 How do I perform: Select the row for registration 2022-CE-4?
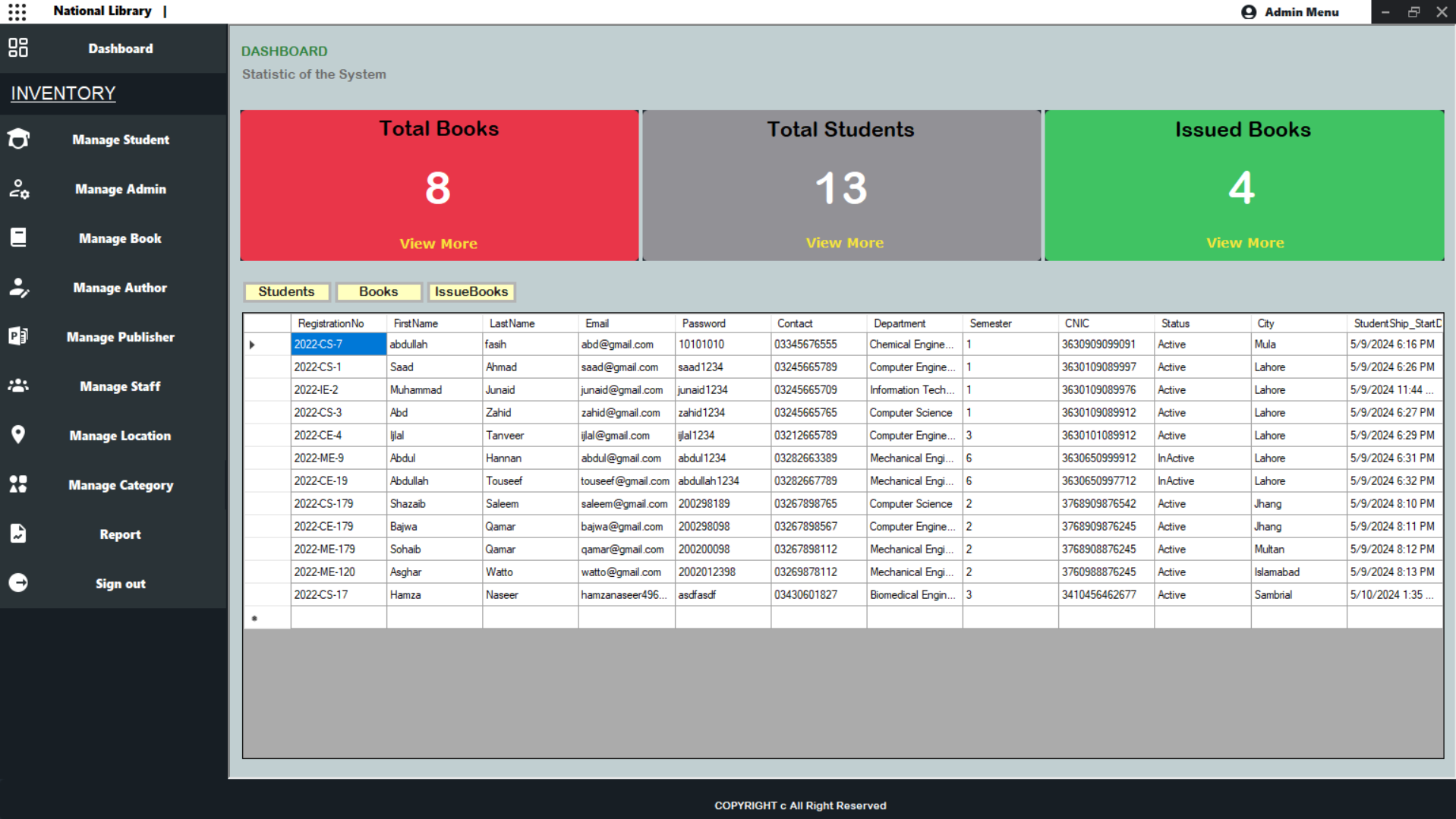click(x=338, y=435)
